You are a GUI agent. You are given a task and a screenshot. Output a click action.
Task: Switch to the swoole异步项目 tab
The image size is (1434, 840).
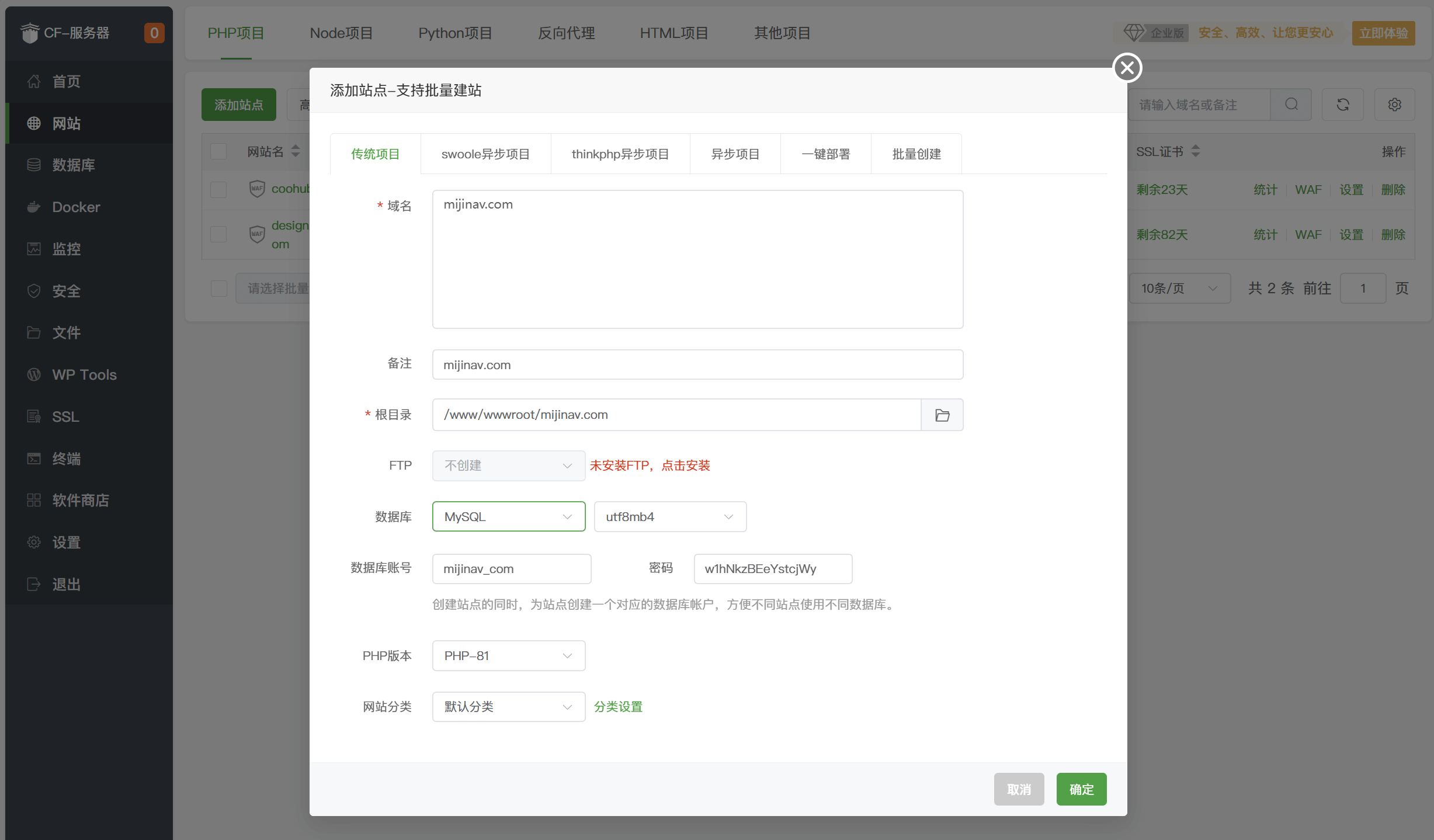(485, 154)
